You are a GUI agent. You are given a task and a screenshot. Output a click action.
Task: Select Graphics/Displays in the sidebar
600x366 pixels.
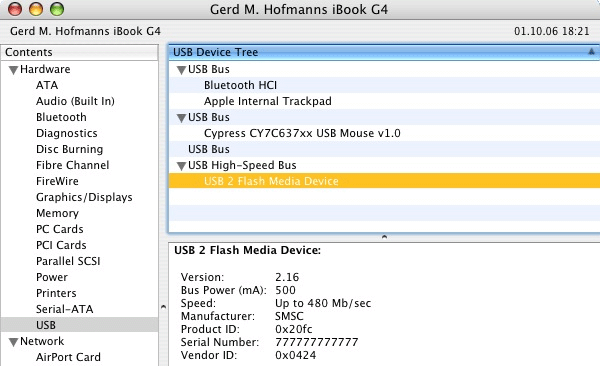pos(84,197)
